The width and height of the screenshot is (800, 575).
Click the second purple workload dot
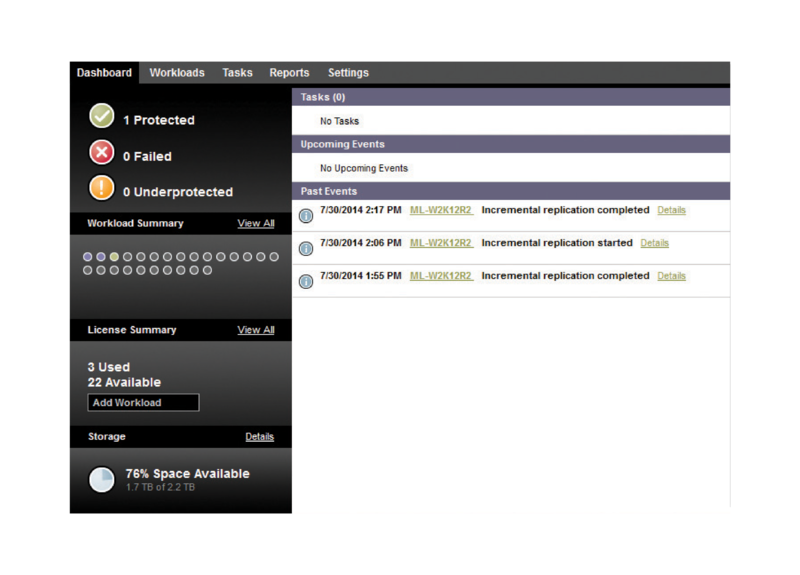coord(101,257)
